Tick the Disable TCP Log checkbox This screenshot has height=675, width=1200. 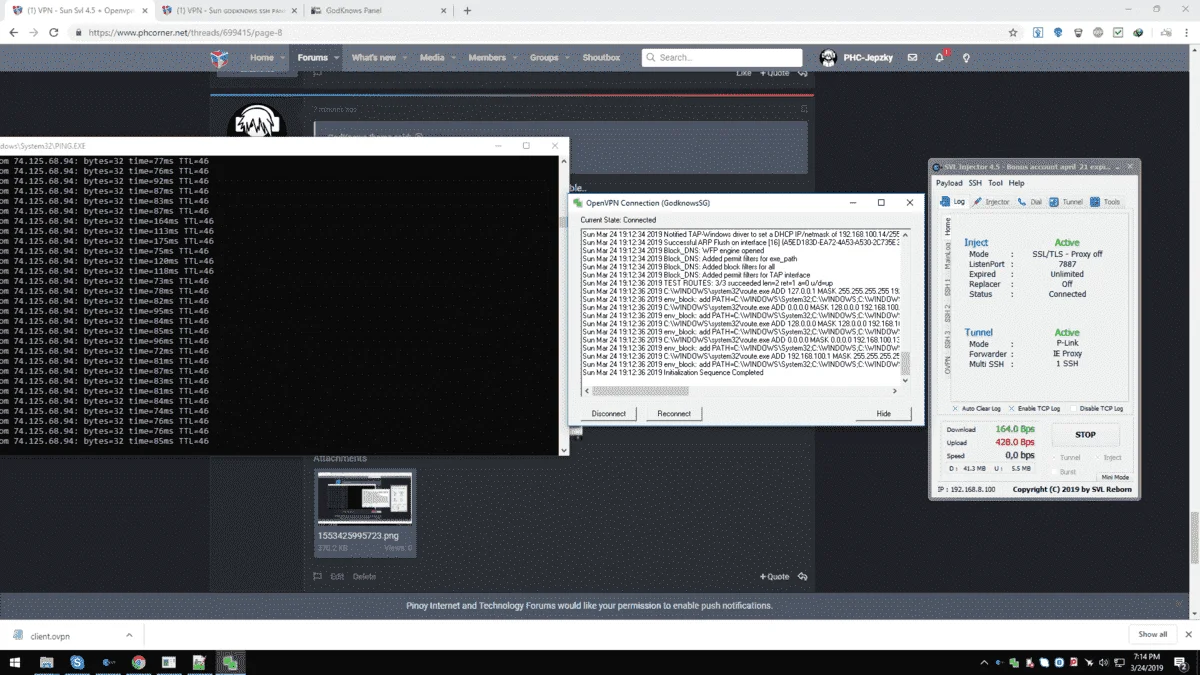[1095, 409]
